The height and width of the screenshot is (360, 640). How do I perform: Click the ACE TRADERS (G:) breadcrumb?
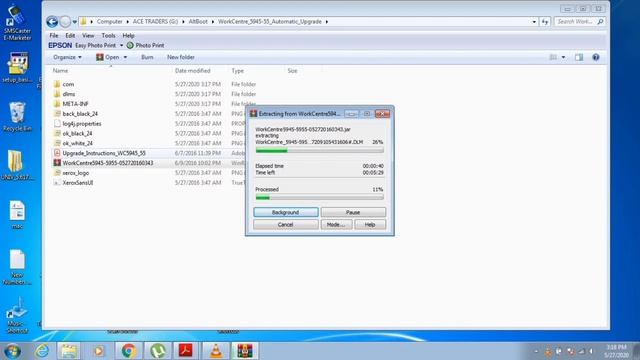[155, 22]
